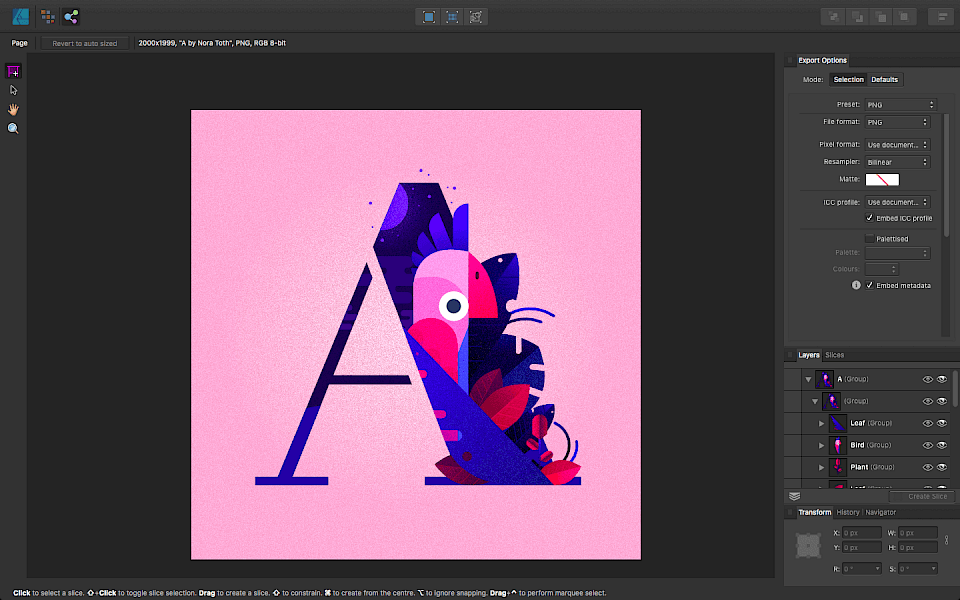Collapse the unnamed (Group) layer
Screen dimensions: 960x600
815,402
